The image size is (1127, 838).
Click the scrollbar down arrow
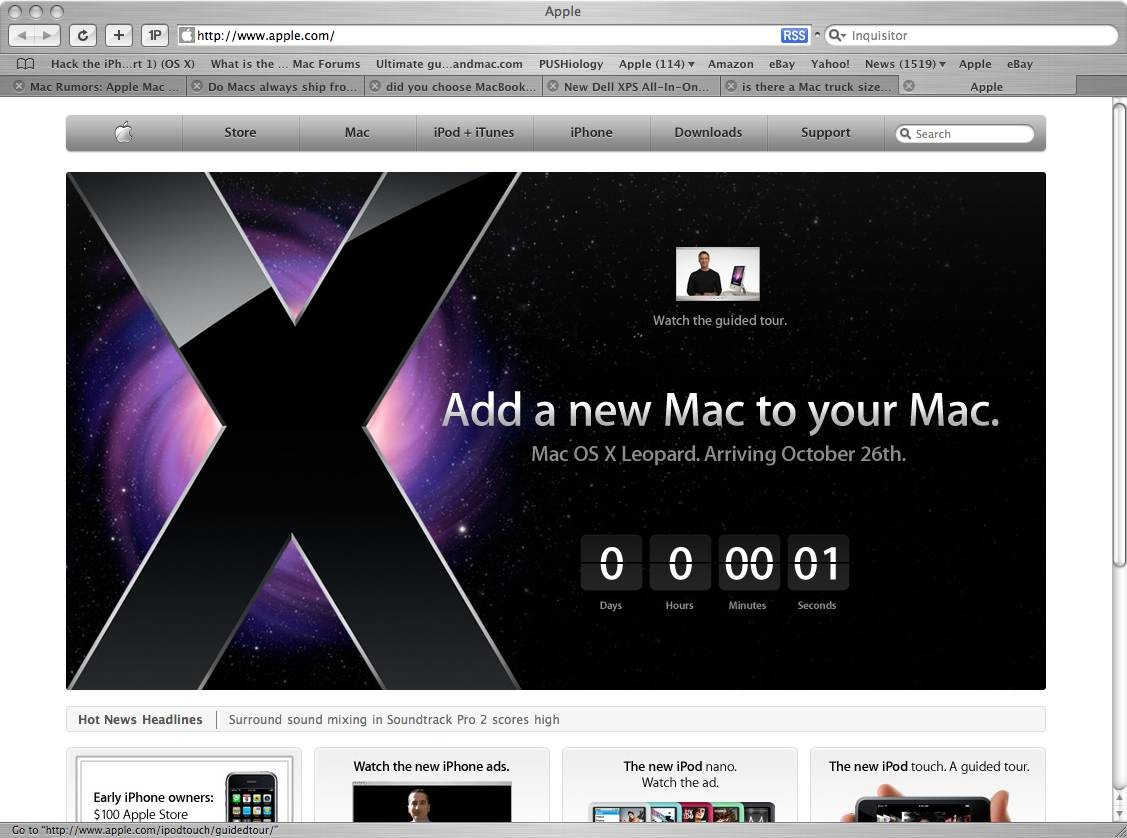[x=1119, y=812]
